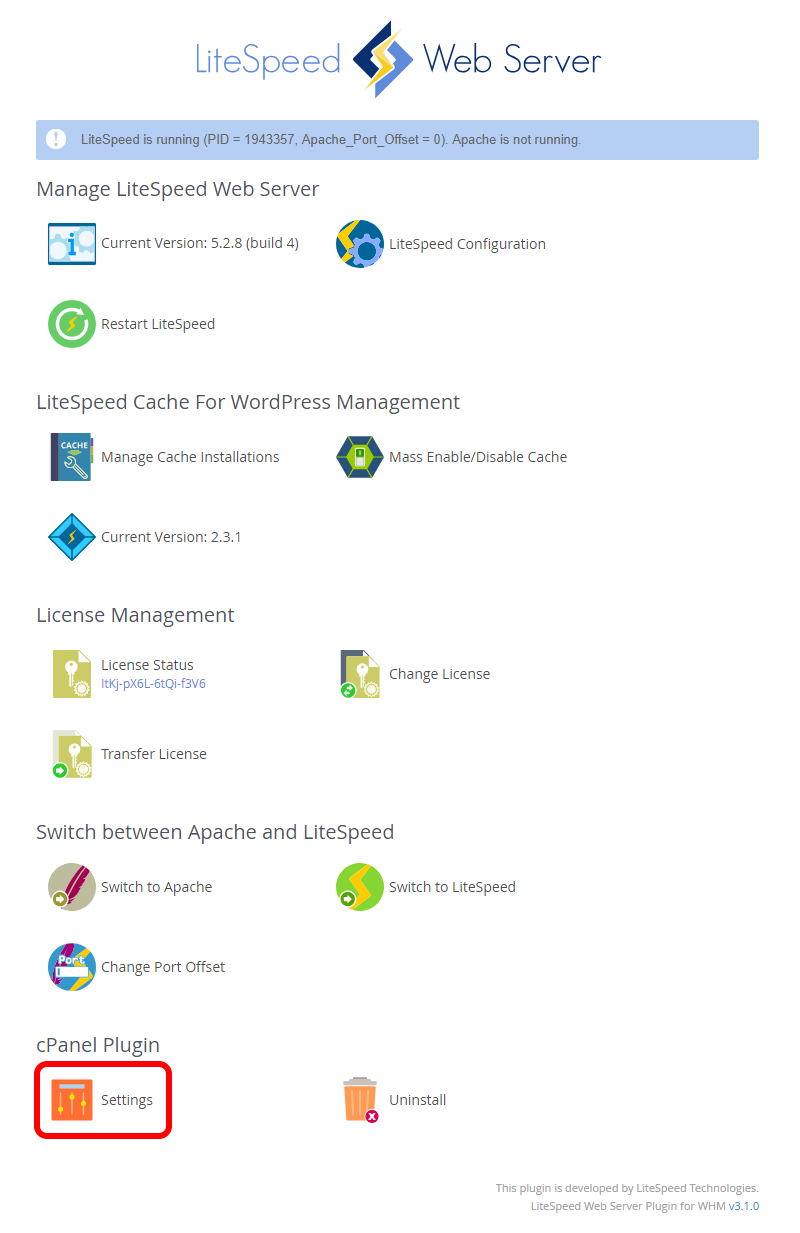Click the LSCache Current Version 2.3.1 diamond icon

72,537
